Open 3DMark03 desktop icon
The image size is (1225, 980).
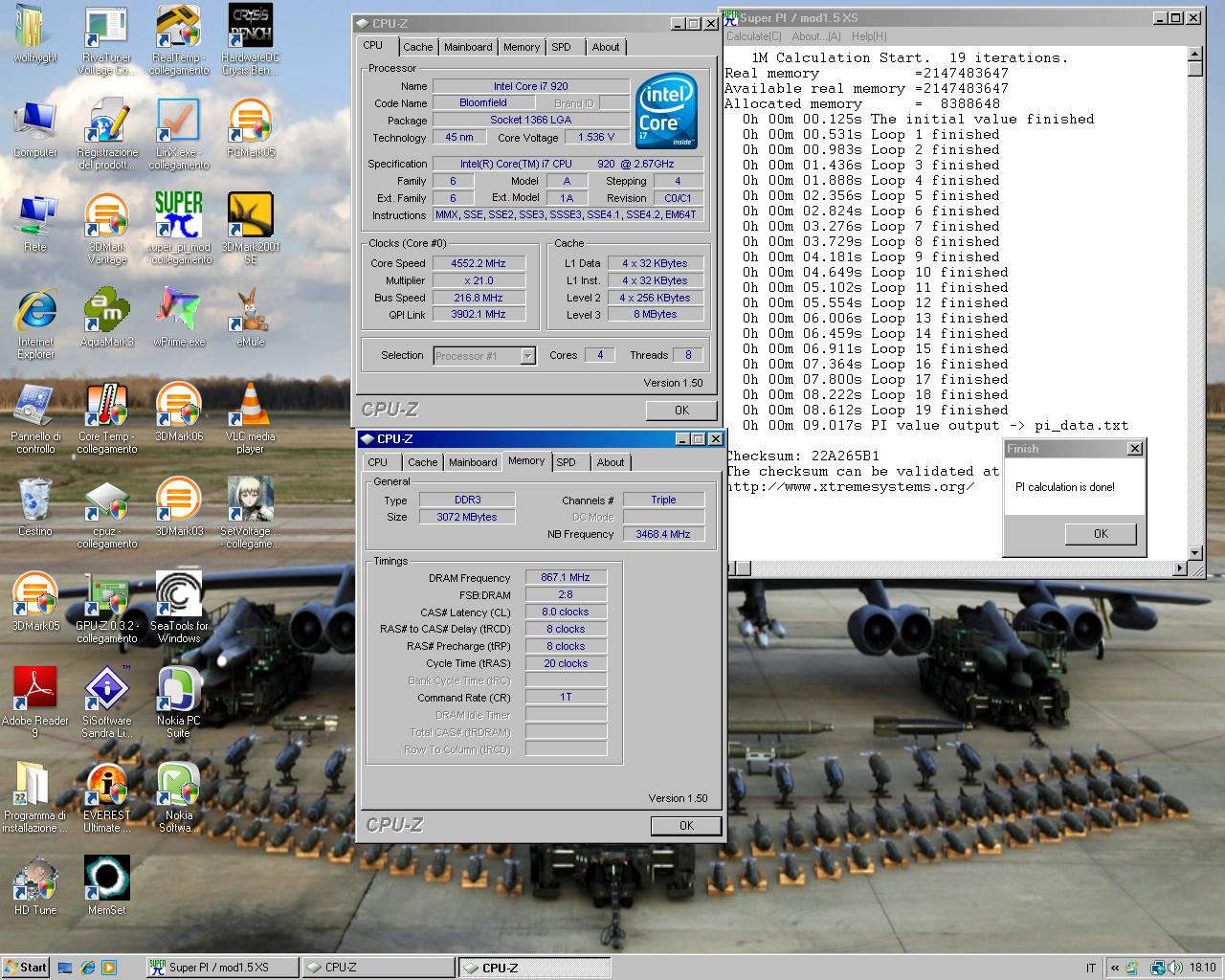(x=179, y=507)
